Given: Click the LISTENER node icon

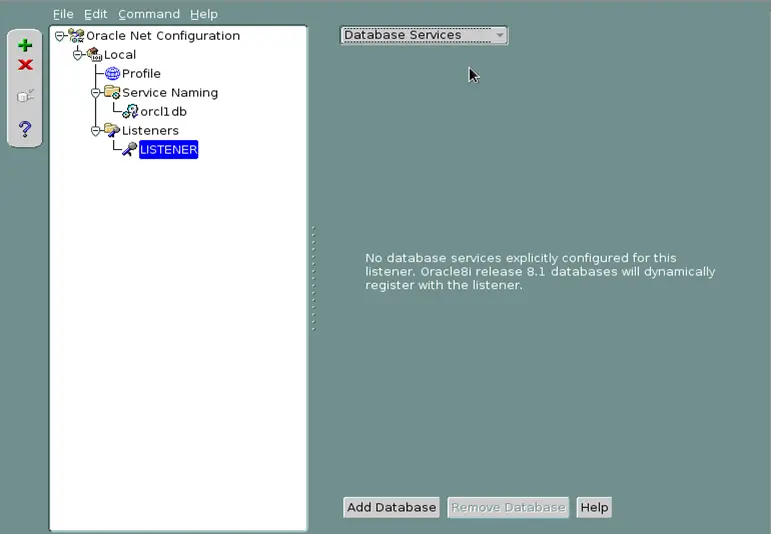Looking at the screenshot, I should click(130, 149).
